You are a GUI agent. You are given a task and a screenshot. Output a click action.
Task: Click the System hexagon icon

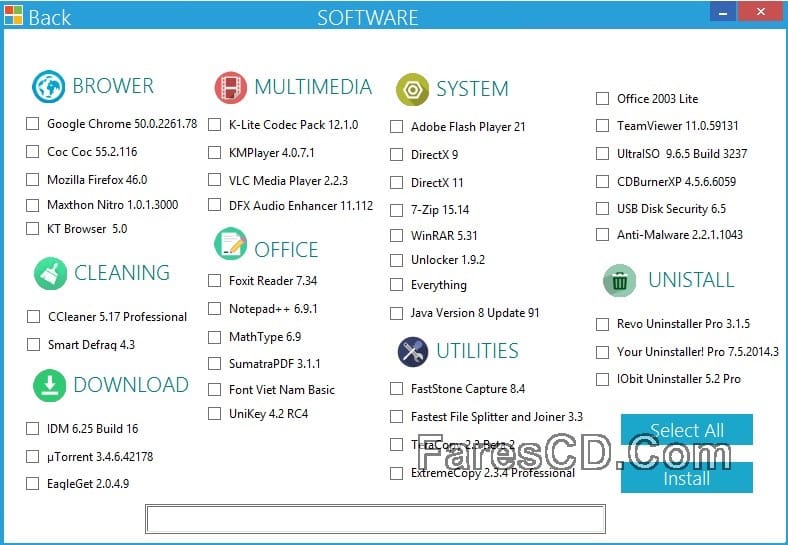(412, 89)
